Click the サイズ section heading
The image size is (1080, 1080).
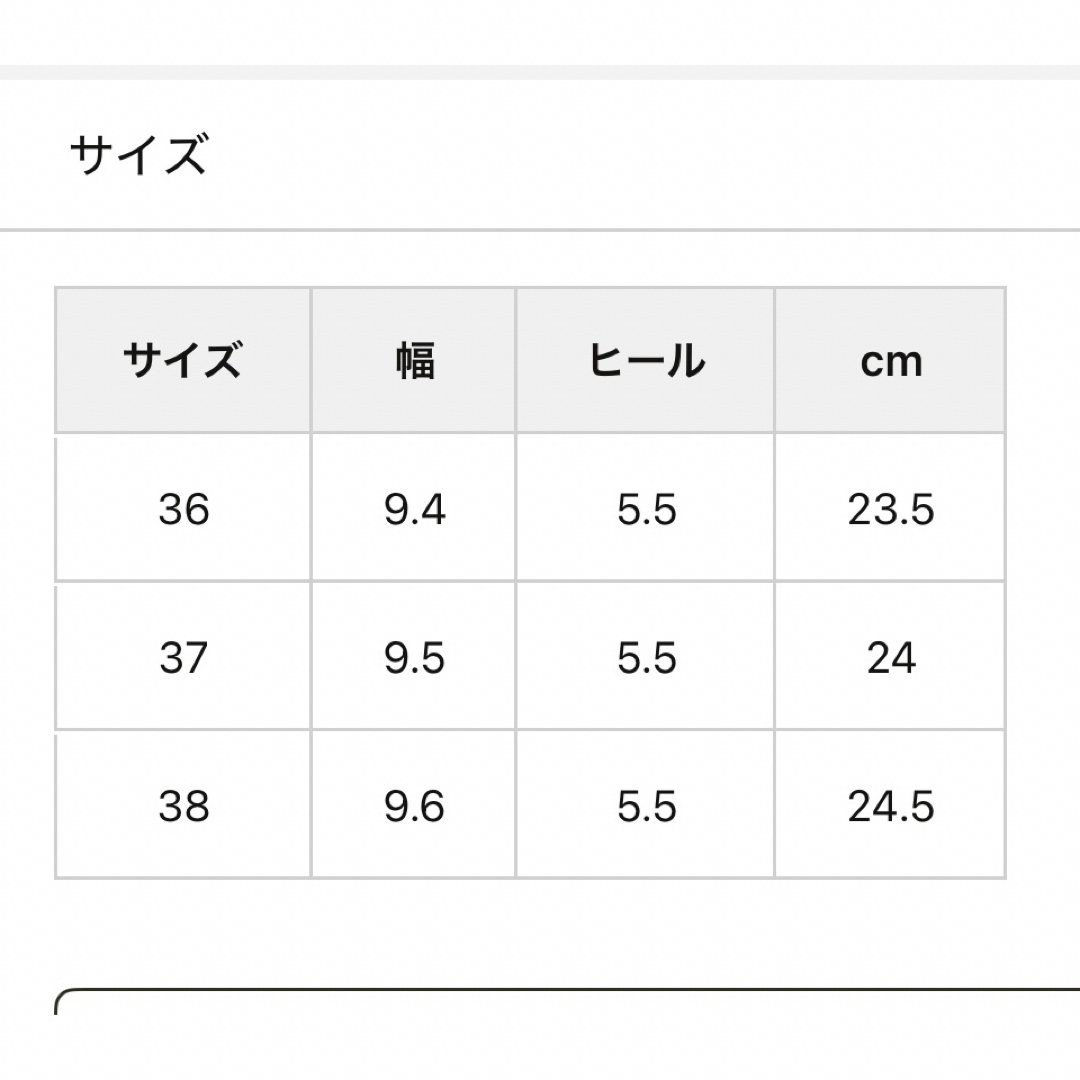[138, 154]
